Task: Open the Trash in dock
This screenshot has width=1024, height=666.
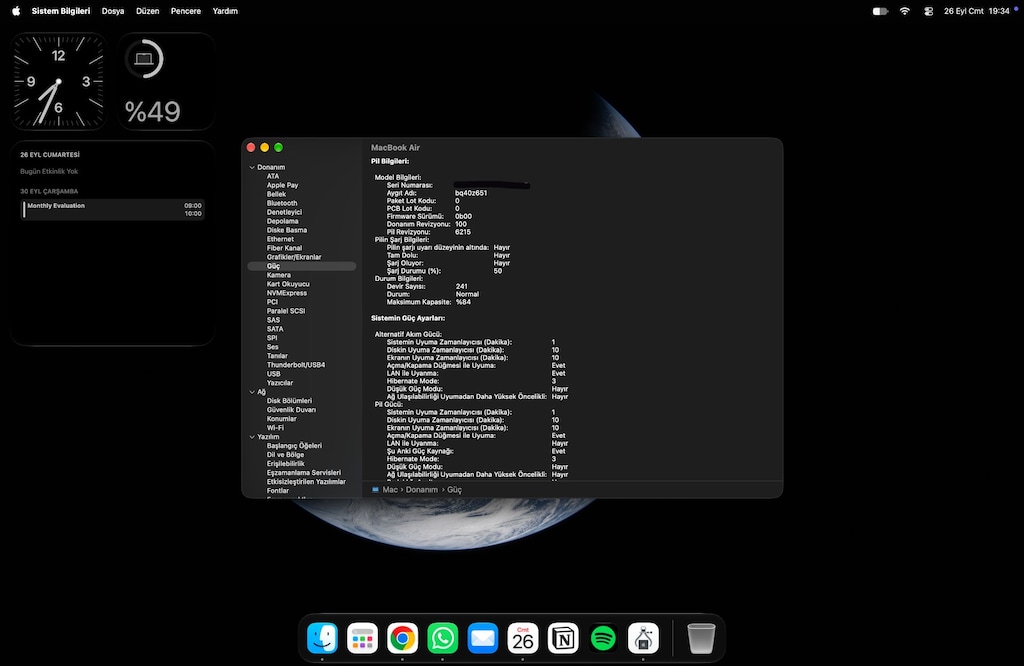Action: coord(701,638)
